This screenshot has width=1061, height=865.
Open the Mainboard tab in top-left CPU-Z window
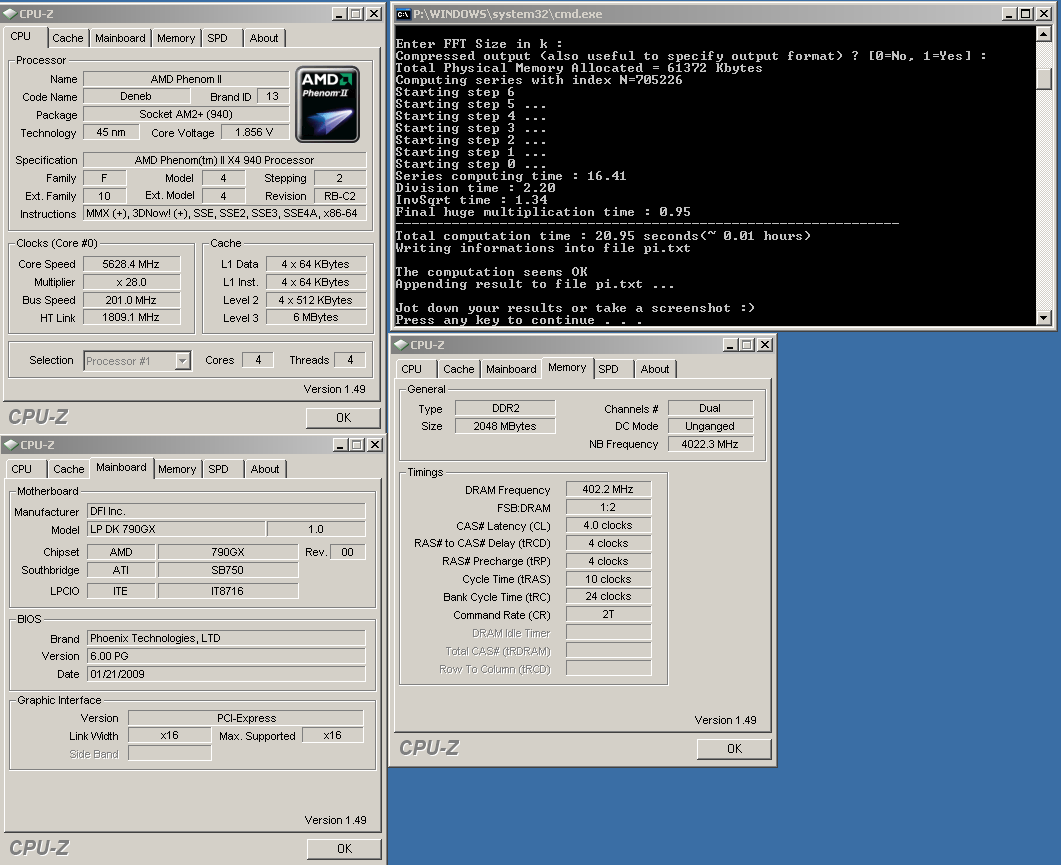click(x=120, y=39)
